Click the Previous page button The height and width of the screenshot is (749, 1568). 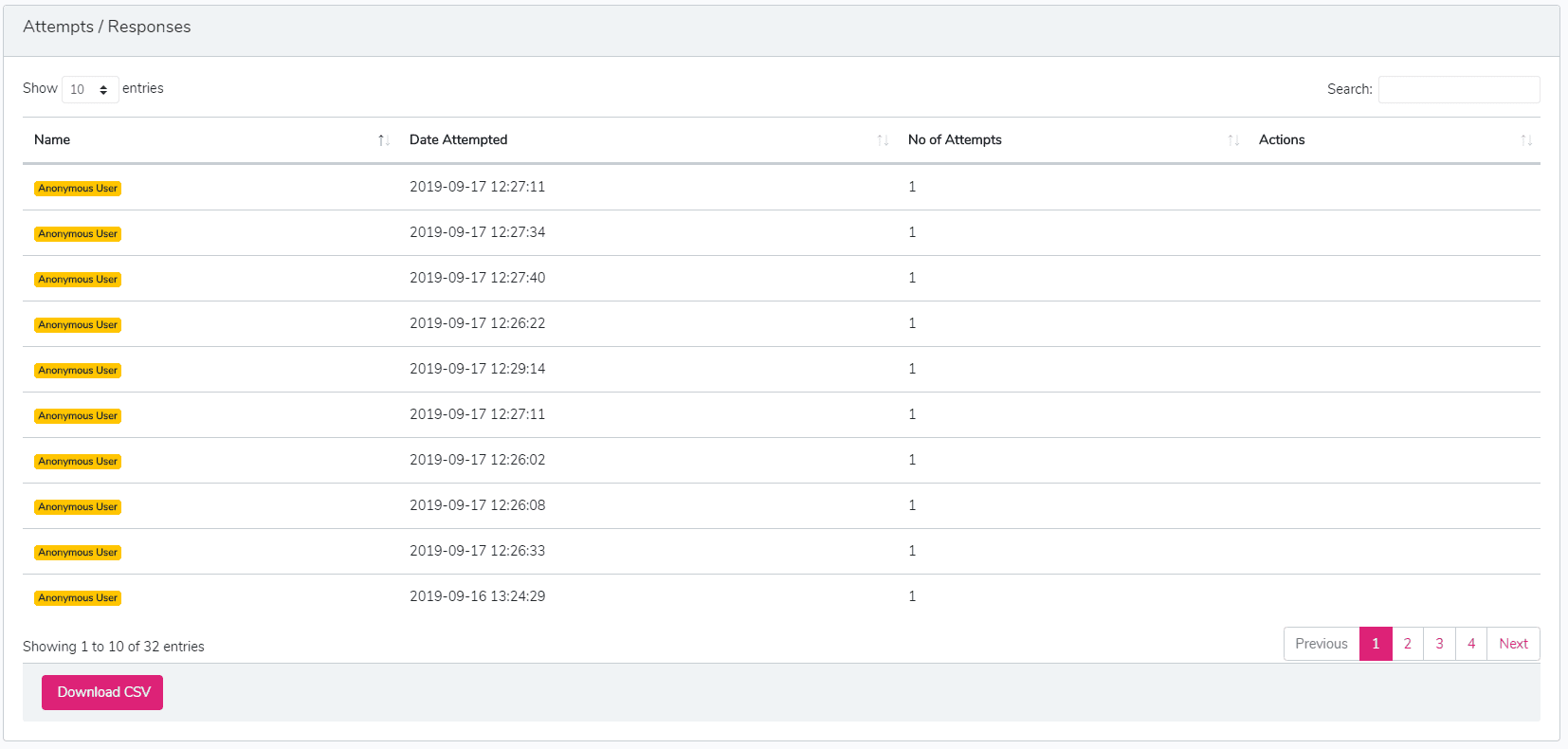[x=1321, y=644]
